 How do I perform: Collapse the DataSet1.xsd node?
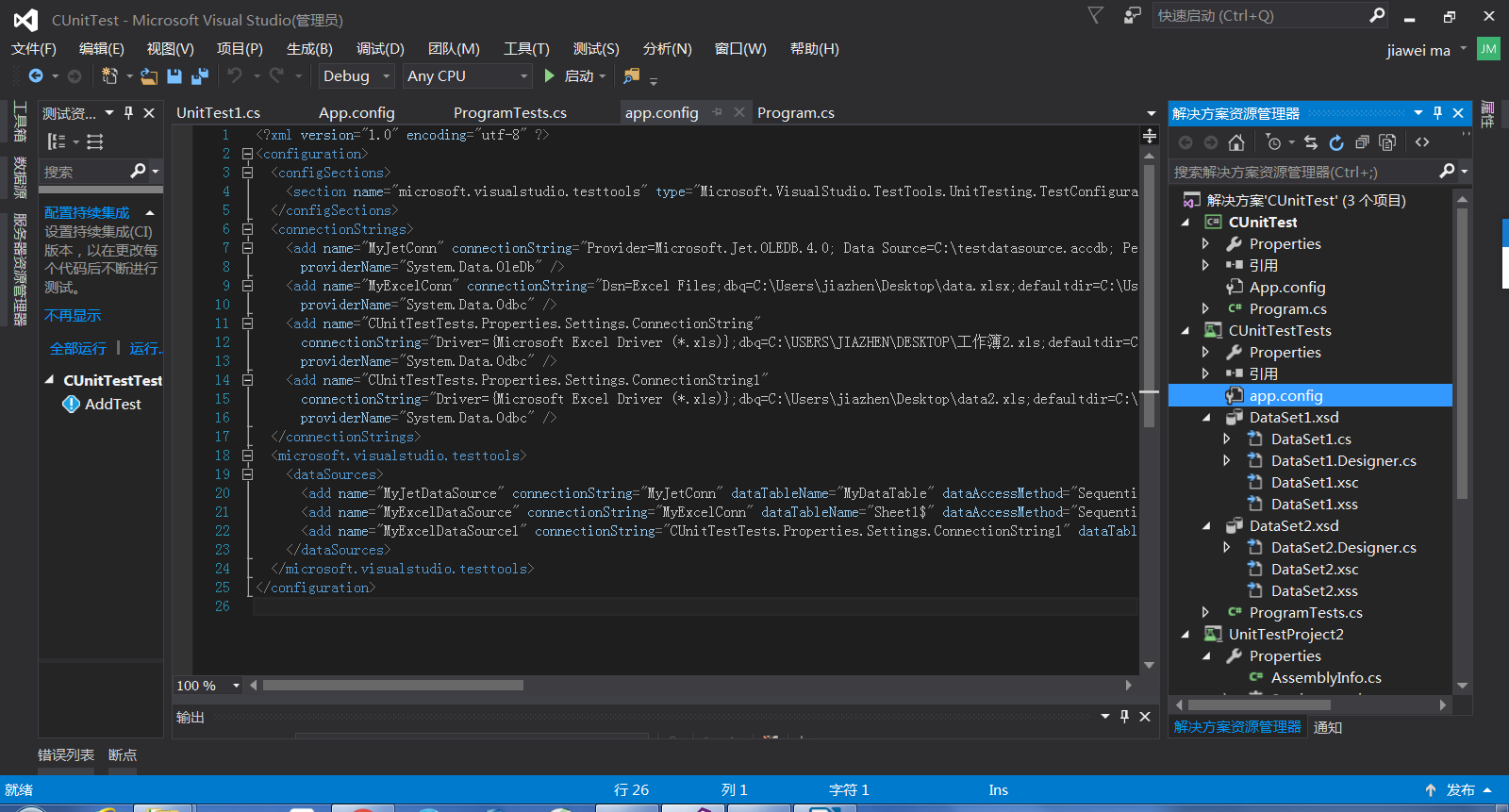[1206, 418]
